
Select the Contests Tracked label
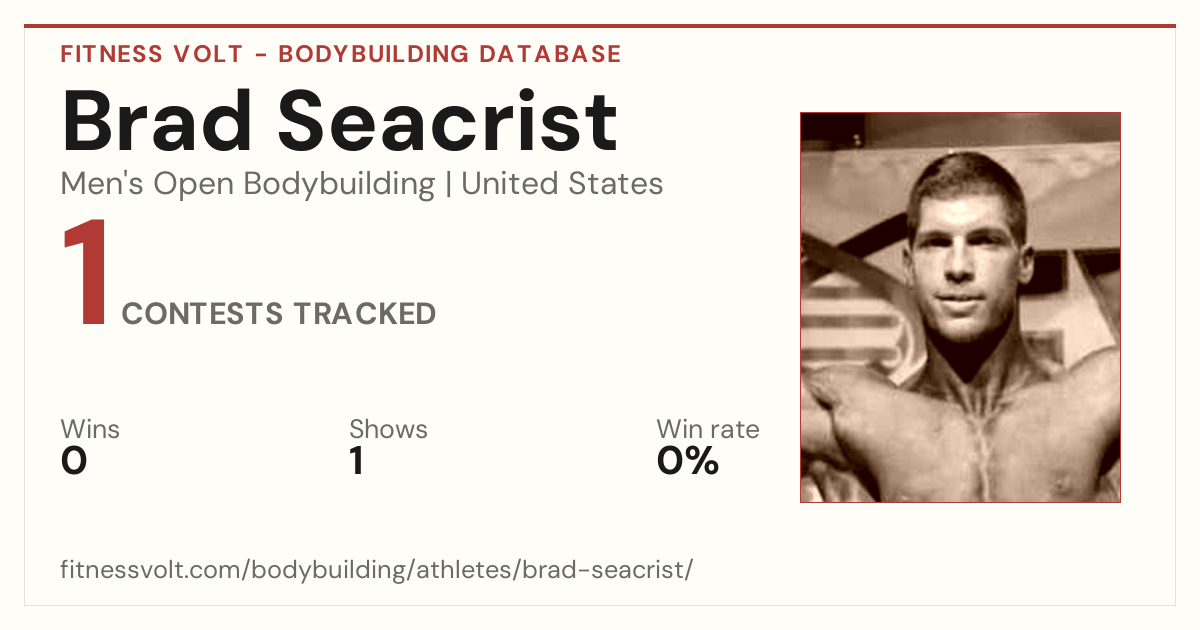279,314
